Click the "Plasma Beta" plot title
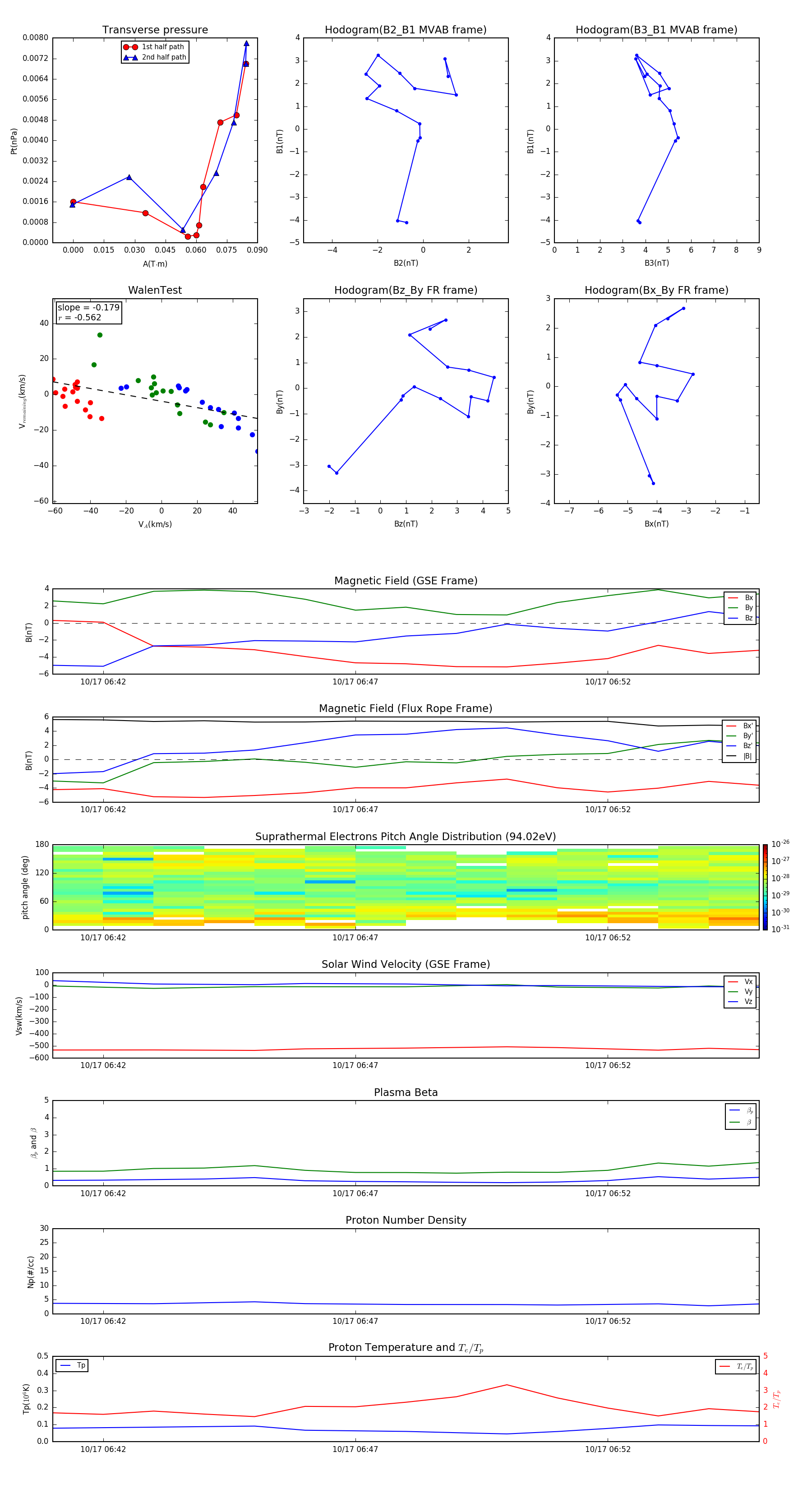This screenshot has width=812, height=1489. [406, 1092]
